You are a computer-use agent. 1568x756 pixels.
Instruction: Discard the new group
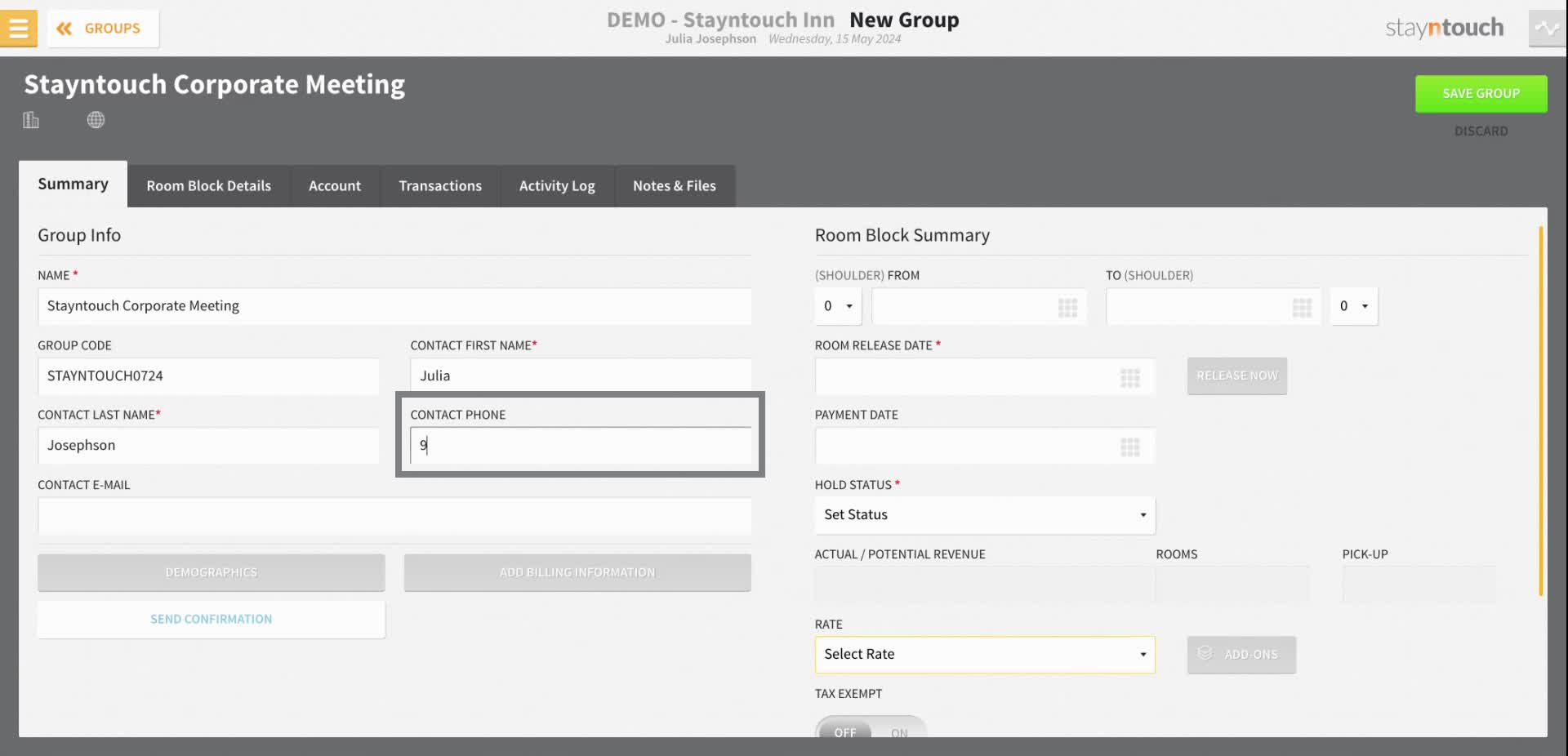point(1481,131)
